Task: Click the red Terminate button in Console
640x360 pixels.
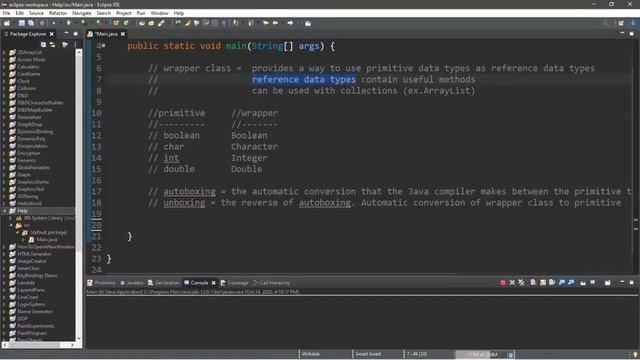Action: (503, 282)
